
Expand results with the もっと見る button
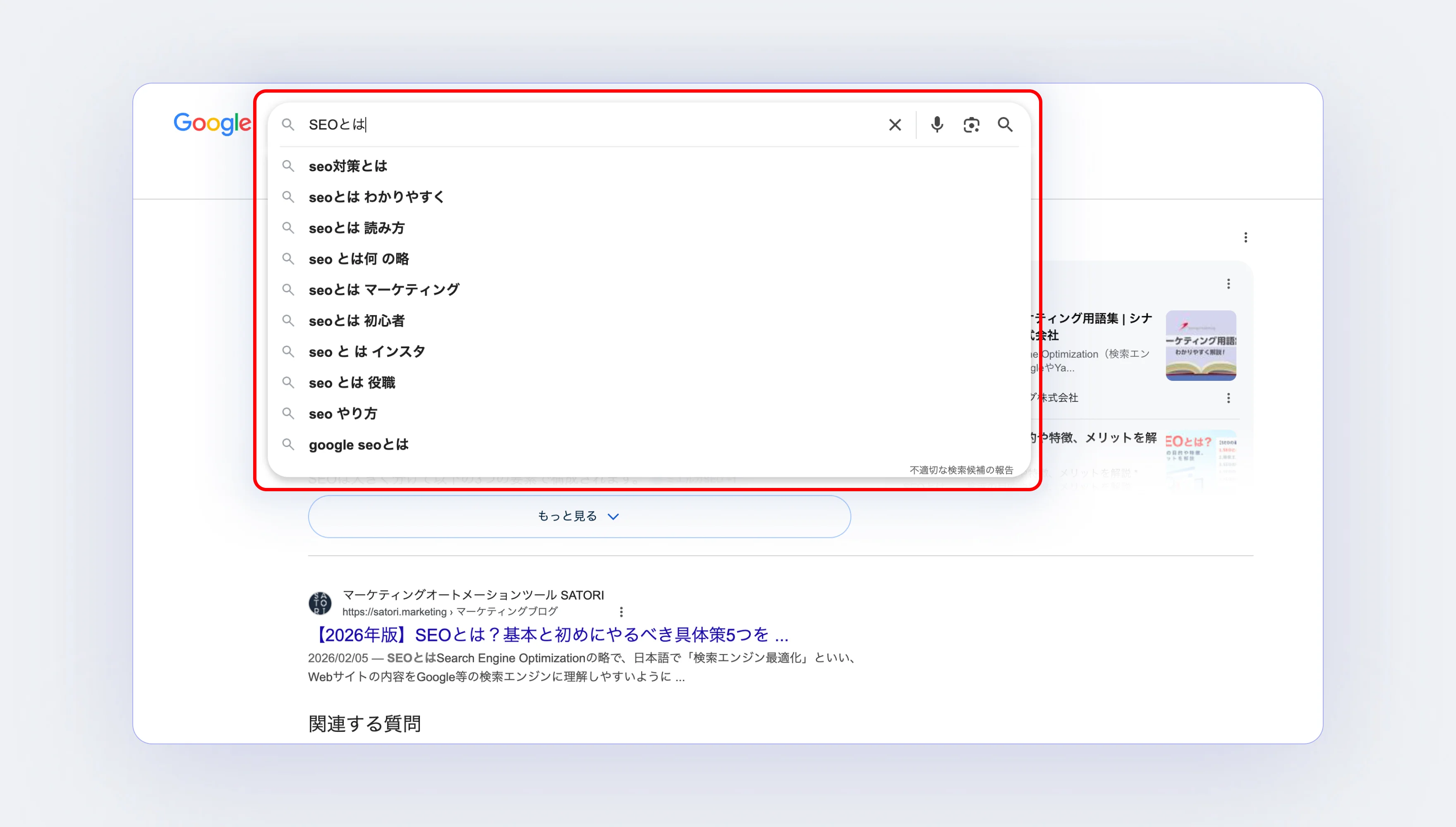579,516
